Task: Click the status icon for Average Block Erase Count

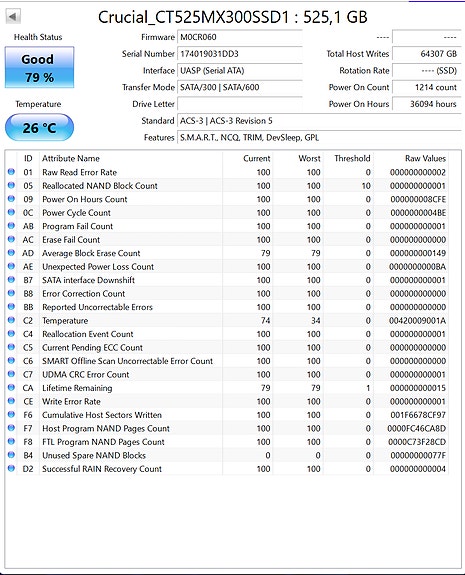Action: pos(11,253)
